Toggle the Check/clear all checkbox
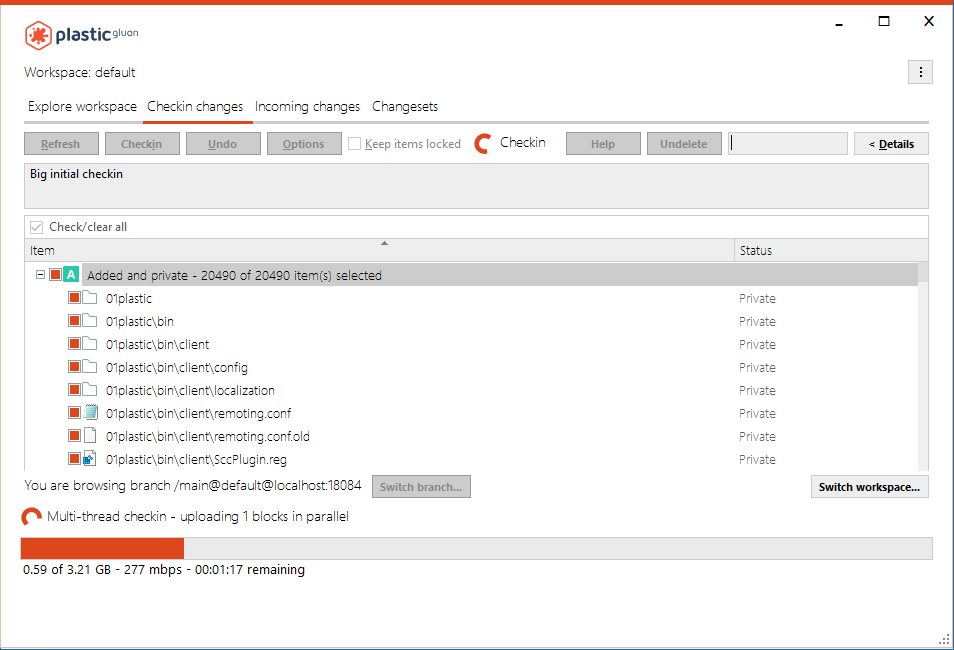 tap(36, 226)
